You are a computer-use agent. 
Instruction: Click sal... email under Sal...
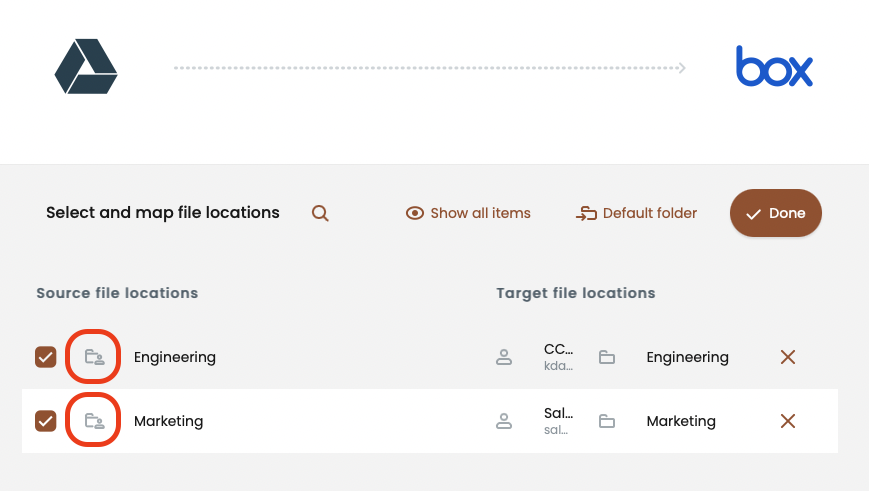coord(556,430)
